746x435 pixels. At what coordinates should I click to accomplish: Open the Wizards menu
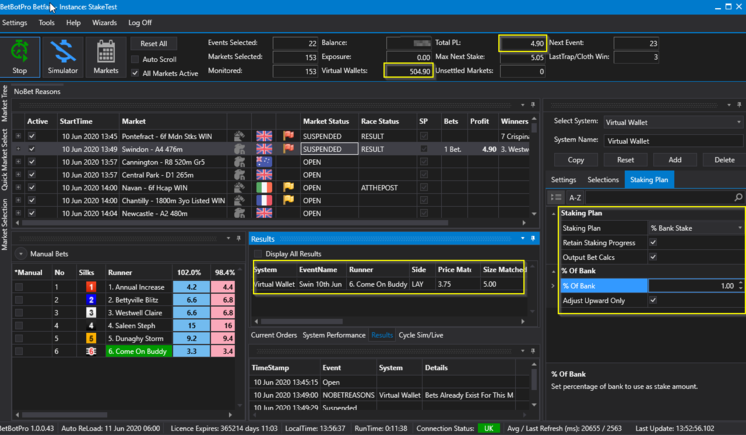(104, 22)
